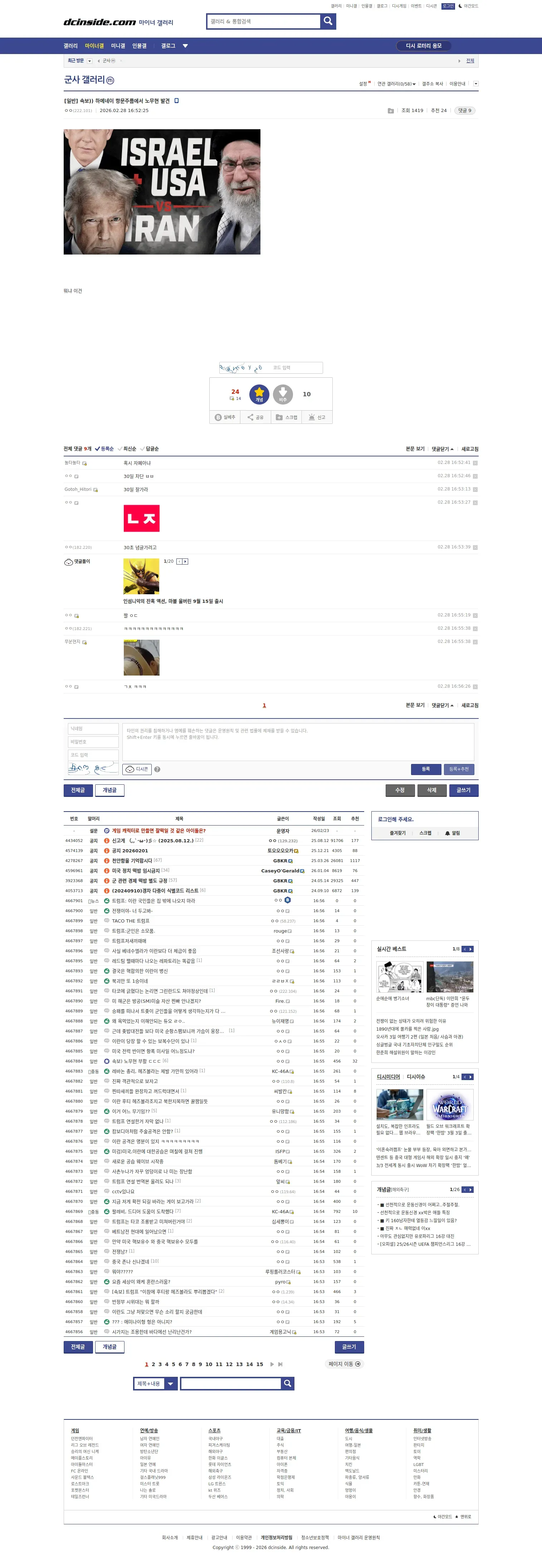The image size is (542, 1568).
Task: Previous dccon arrow beside 1/20 counter
Action: coord(180,561)
